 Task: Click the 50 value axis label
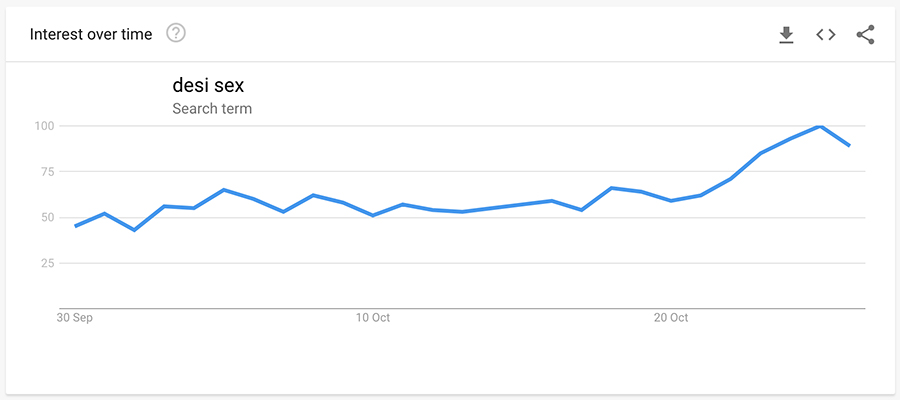[47, 217]
